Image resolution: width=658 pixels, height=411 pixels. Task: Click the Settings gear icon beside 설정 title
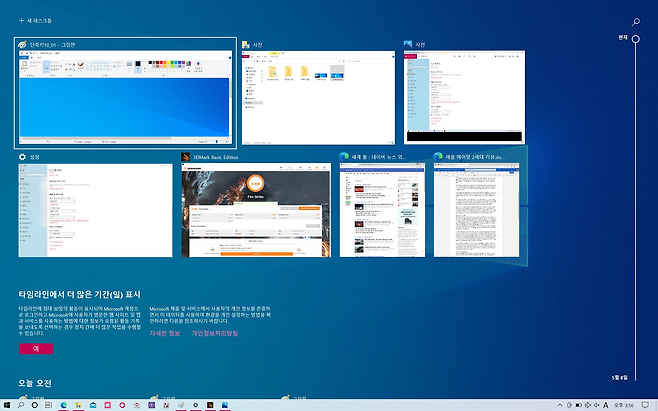(22, 157)
